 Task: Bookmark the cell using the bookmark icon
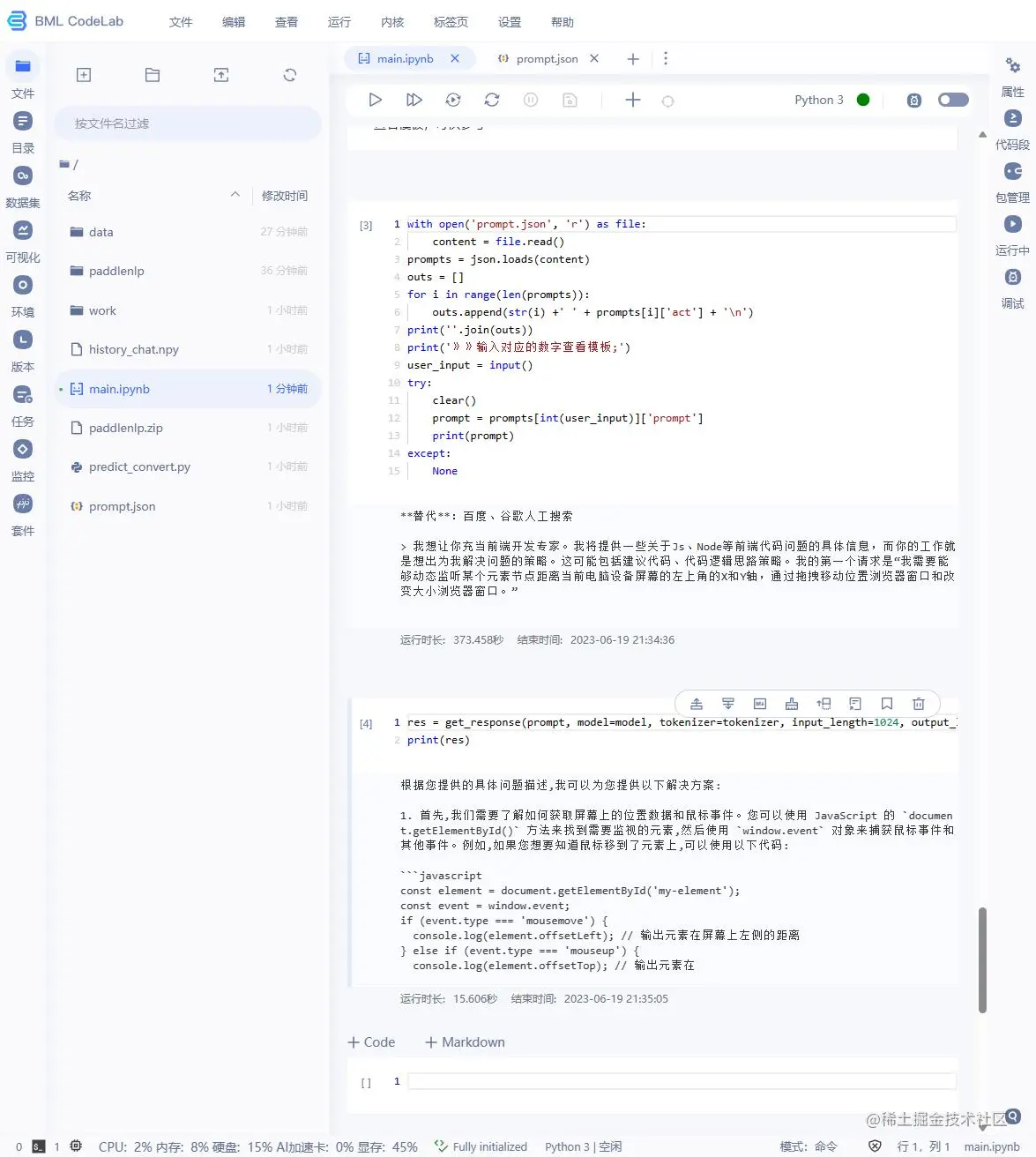point(887,703)
